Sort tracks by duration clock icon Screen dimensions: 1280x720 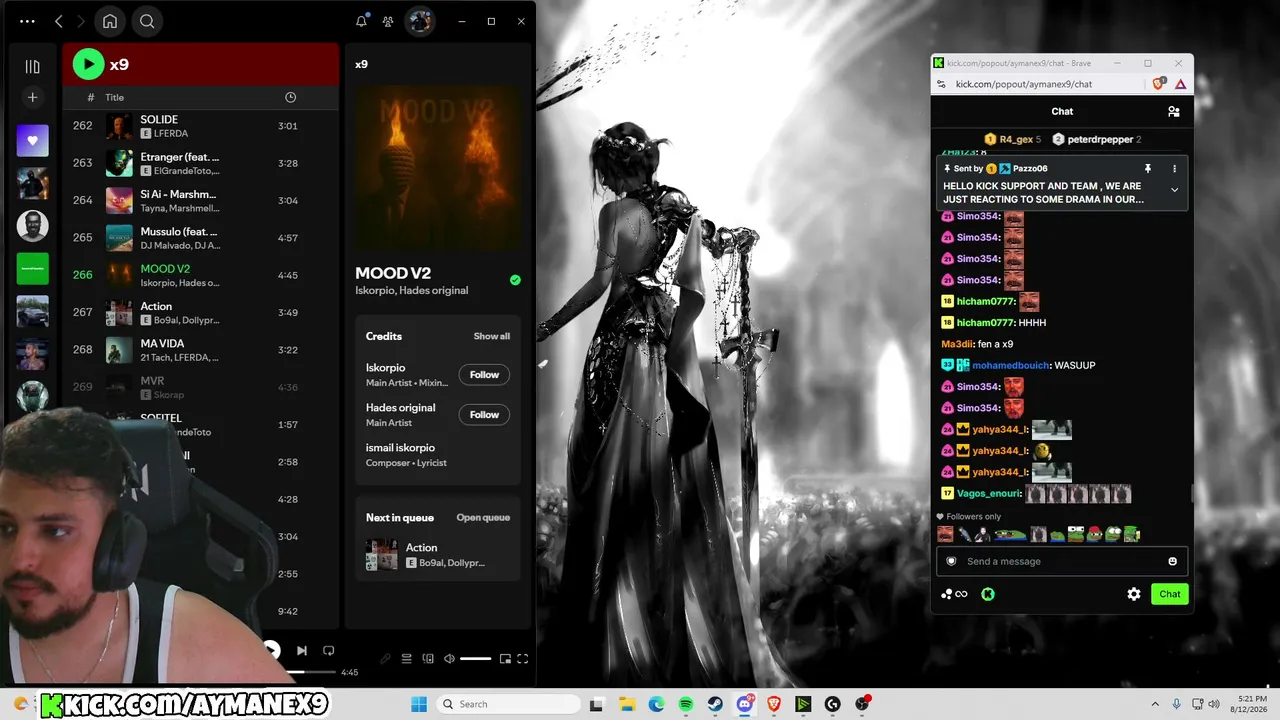290,97
